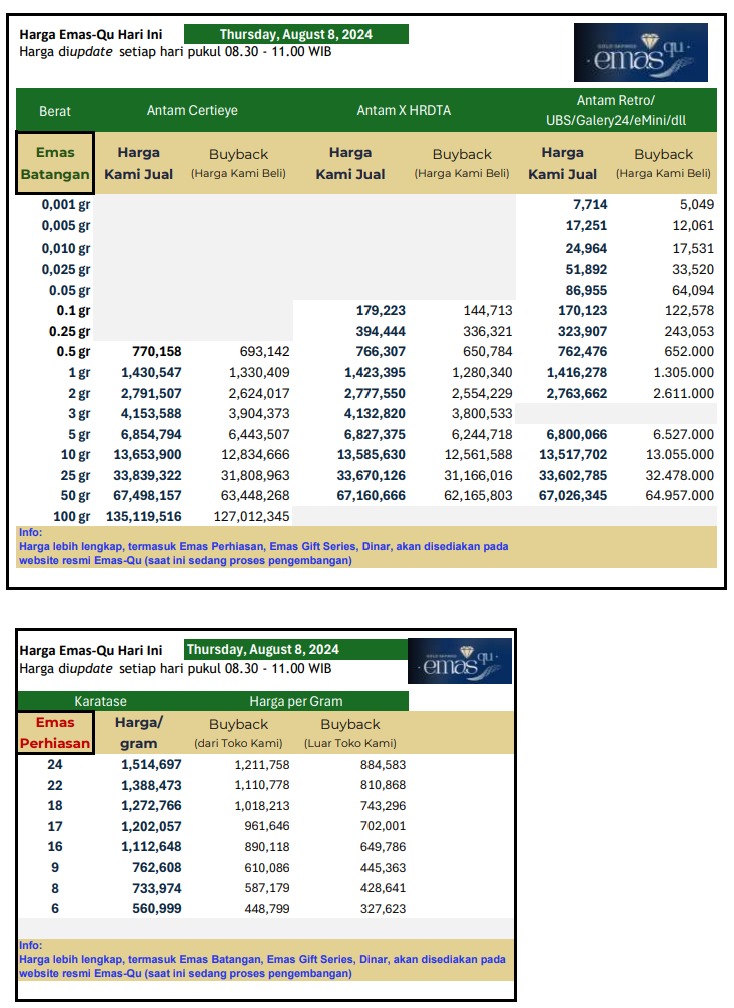Select outside-store buyback 884,583
734x1008 pixels.
(x=383, y=764)
